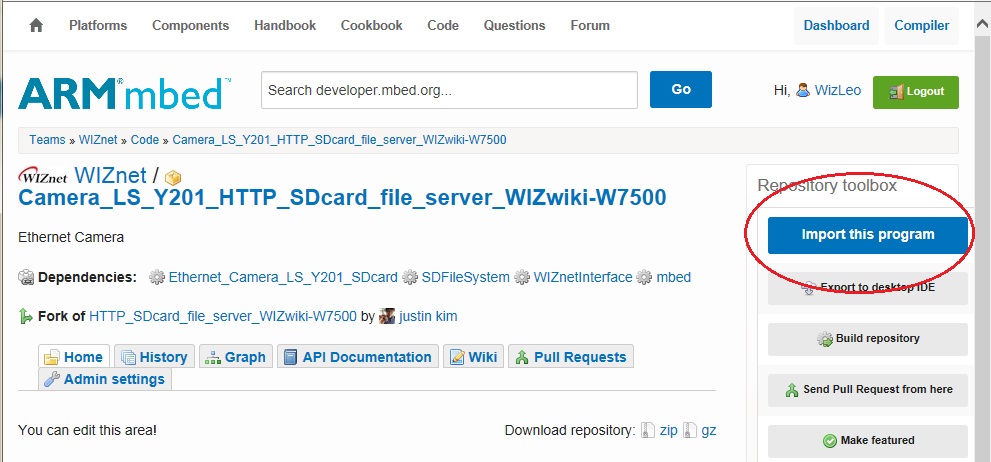Open the Compiler button

click(921, 26)
